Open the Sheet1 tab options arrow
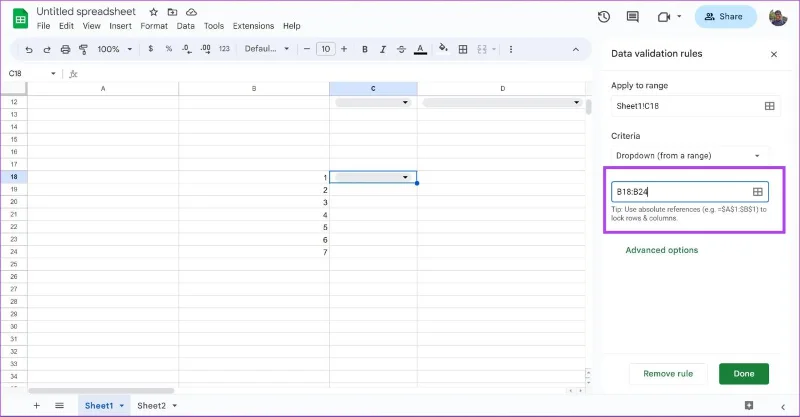This screenshot has width=800, height=417. 121,406
